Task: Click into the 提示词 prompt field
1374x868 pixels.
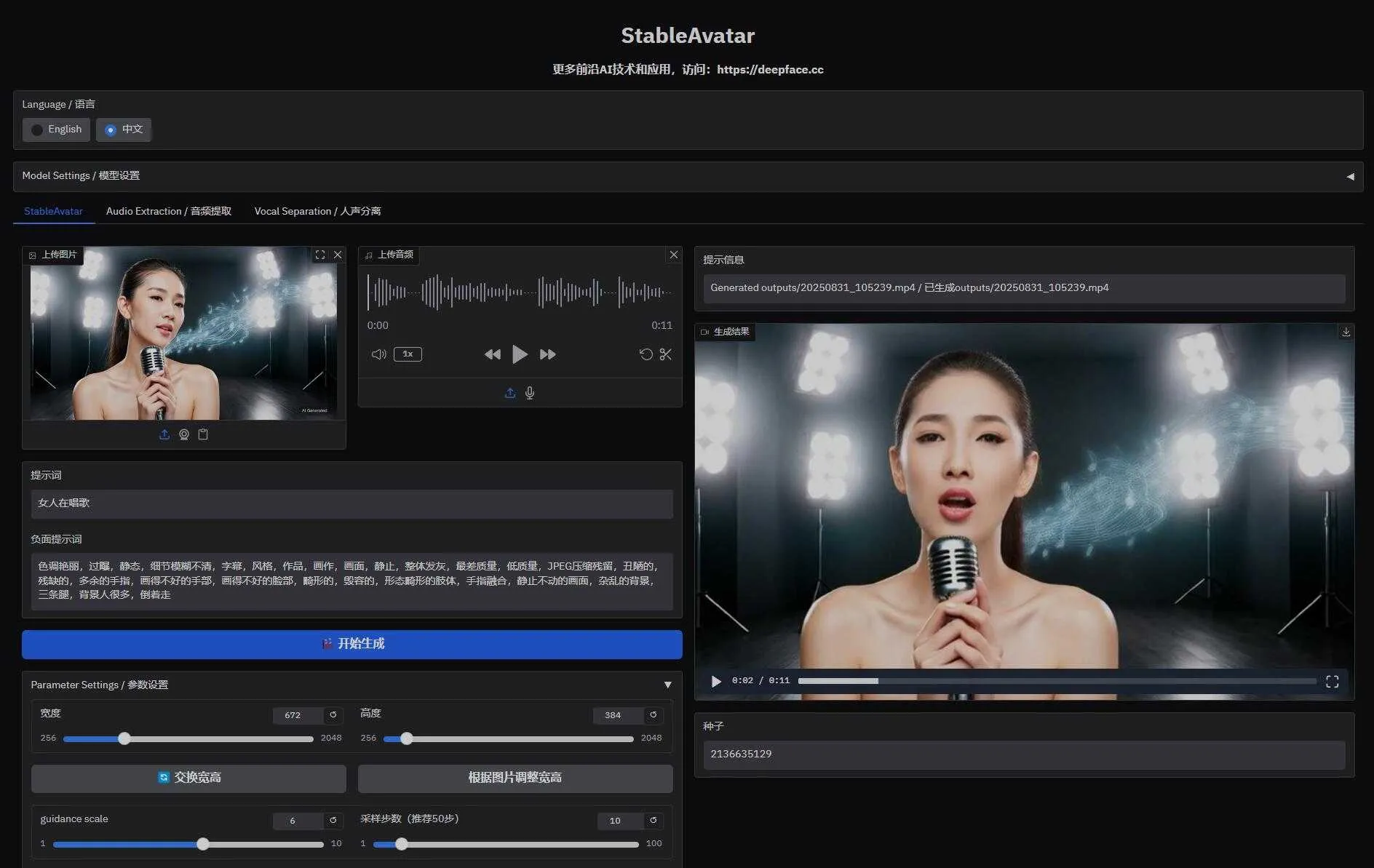Action: tap(352, 503)
